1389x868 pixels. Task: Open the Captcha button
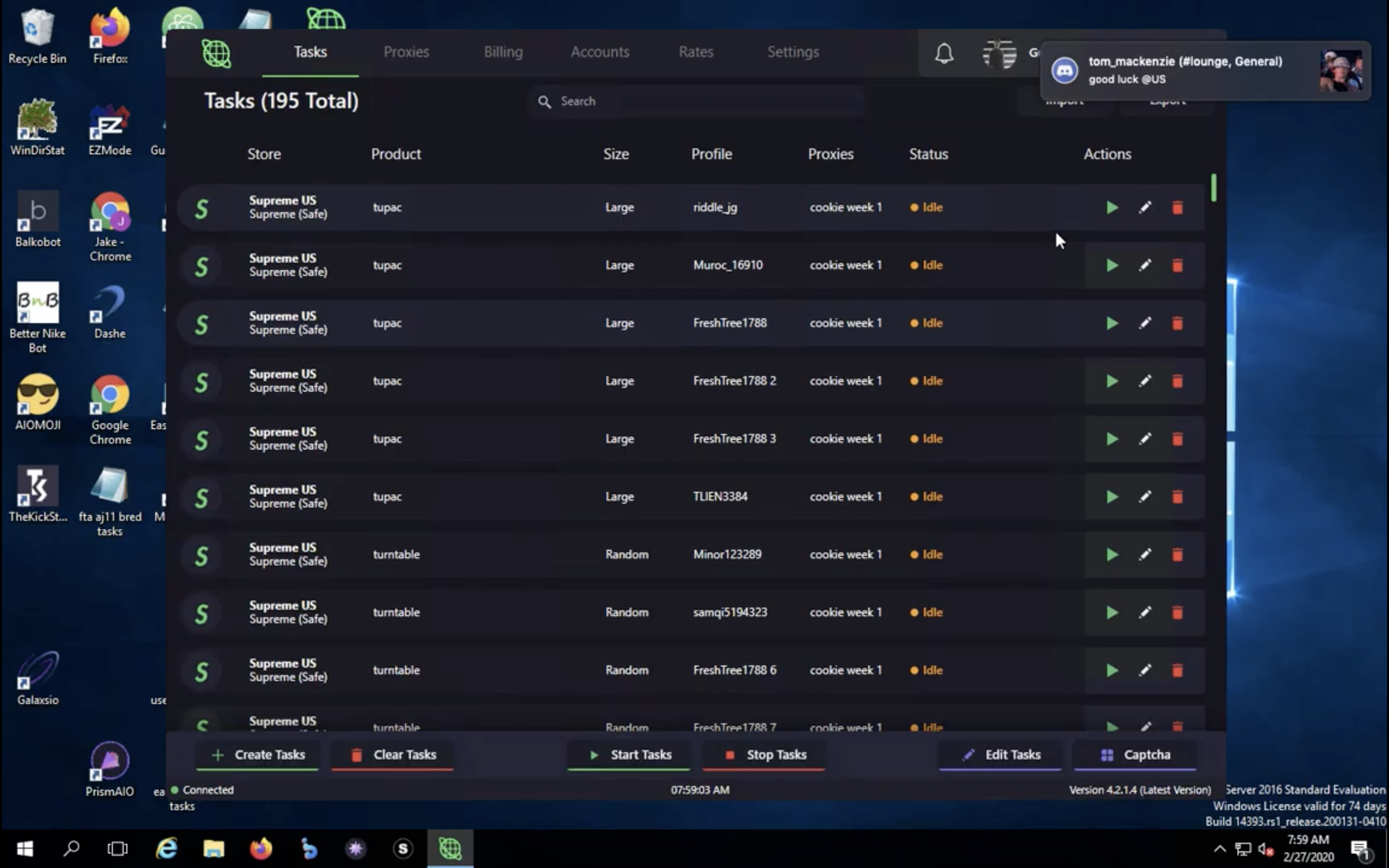(x=1135, y=755)
